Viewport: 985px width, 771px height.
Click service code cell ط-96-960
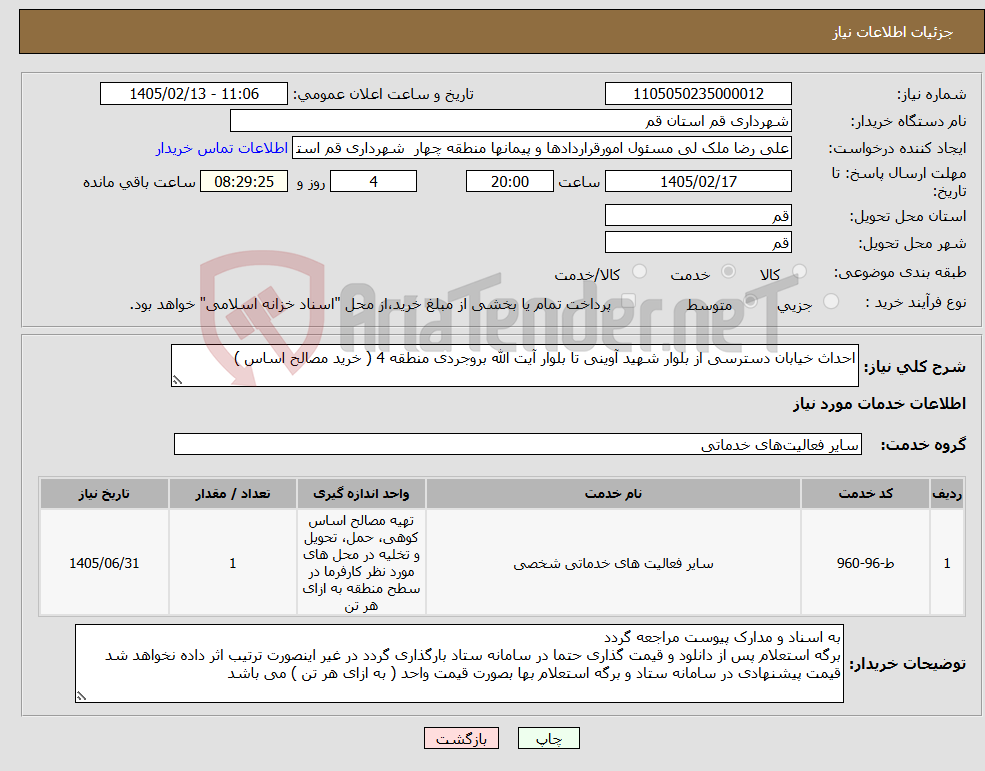click(x=865, y=563)
